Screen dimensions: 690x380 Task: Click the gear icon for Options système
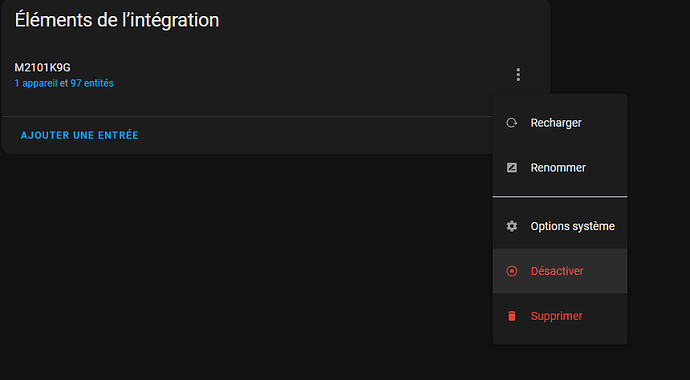click(x=511, y=226)
